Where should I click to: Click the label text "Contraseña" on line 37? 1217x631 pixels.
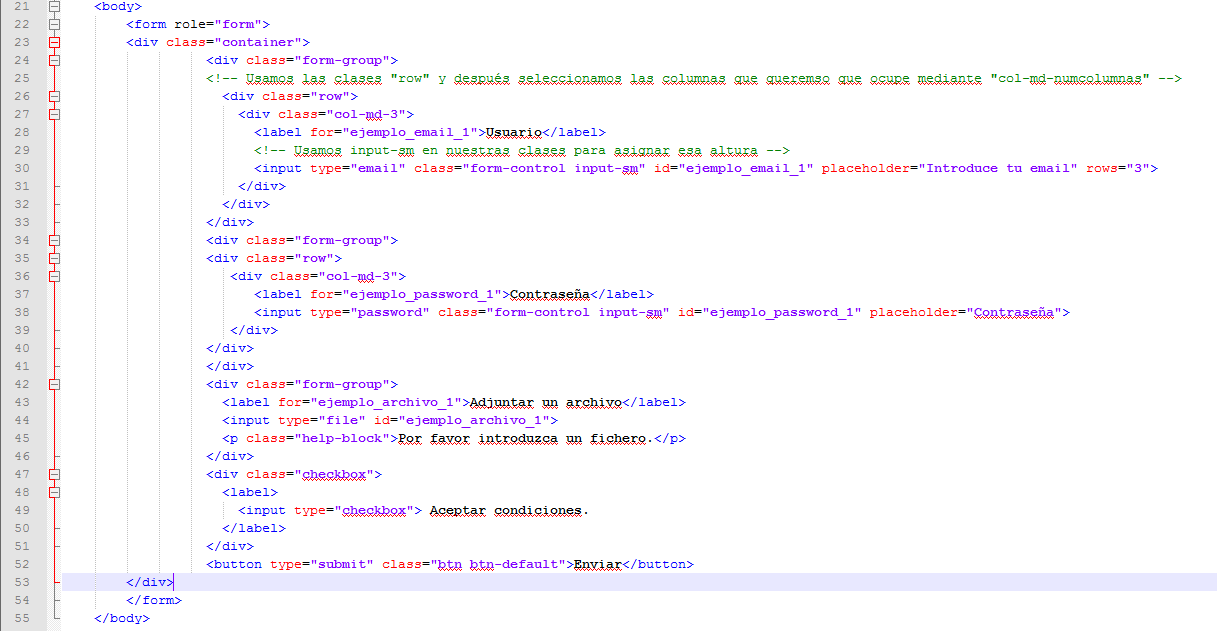click(550, 294)
